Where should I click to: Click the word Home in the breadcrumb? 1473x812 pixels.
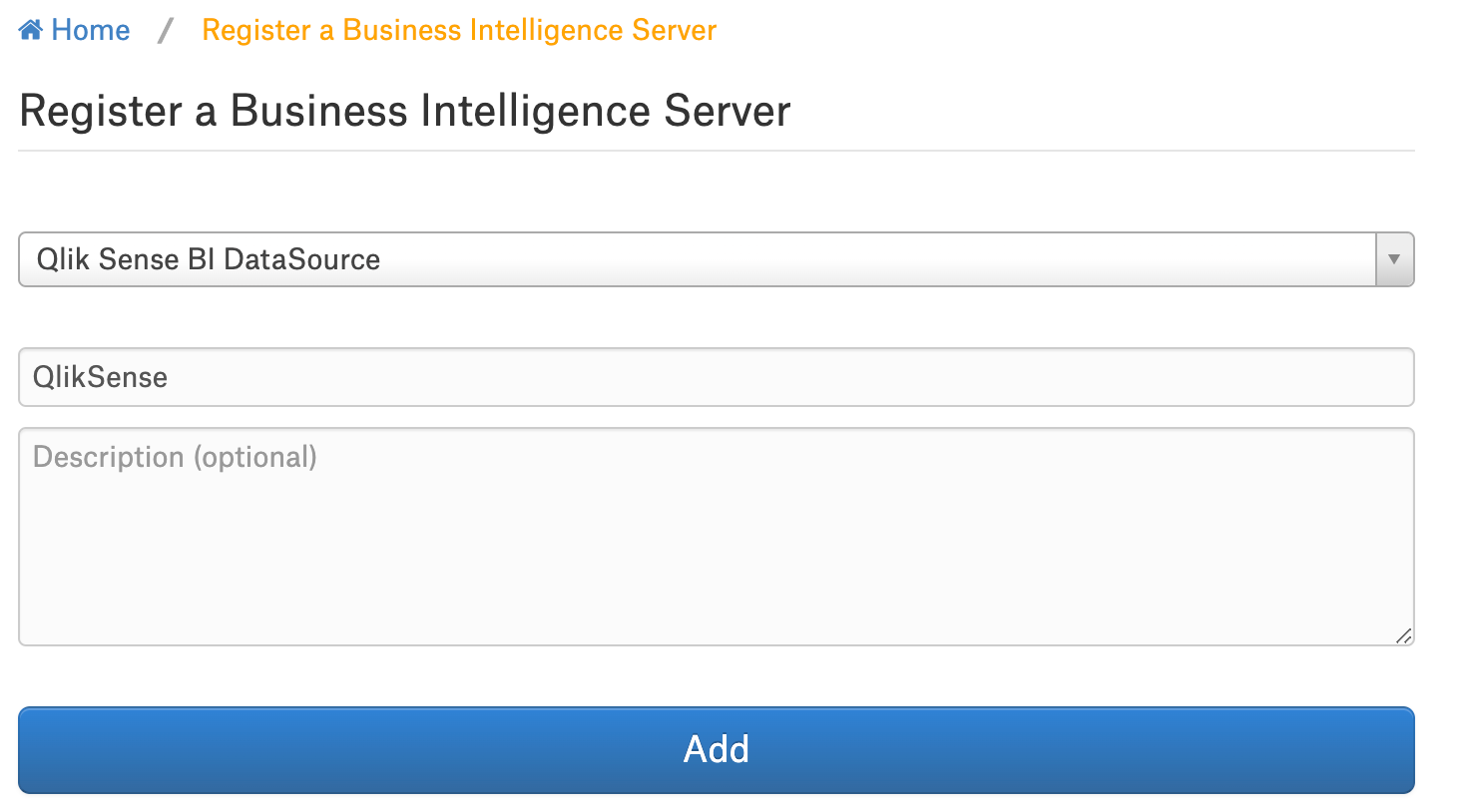(91, 30)
